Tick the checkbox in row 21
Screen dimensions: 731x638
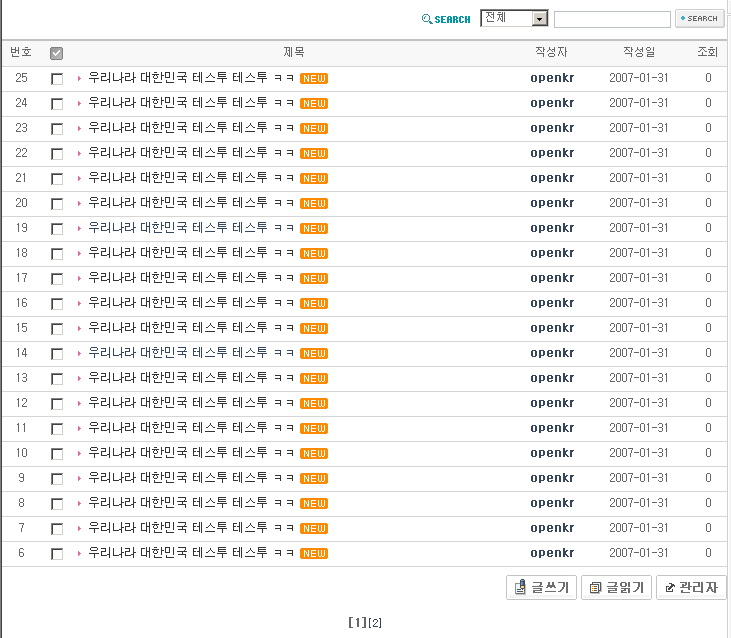click(x=57, y=179)
